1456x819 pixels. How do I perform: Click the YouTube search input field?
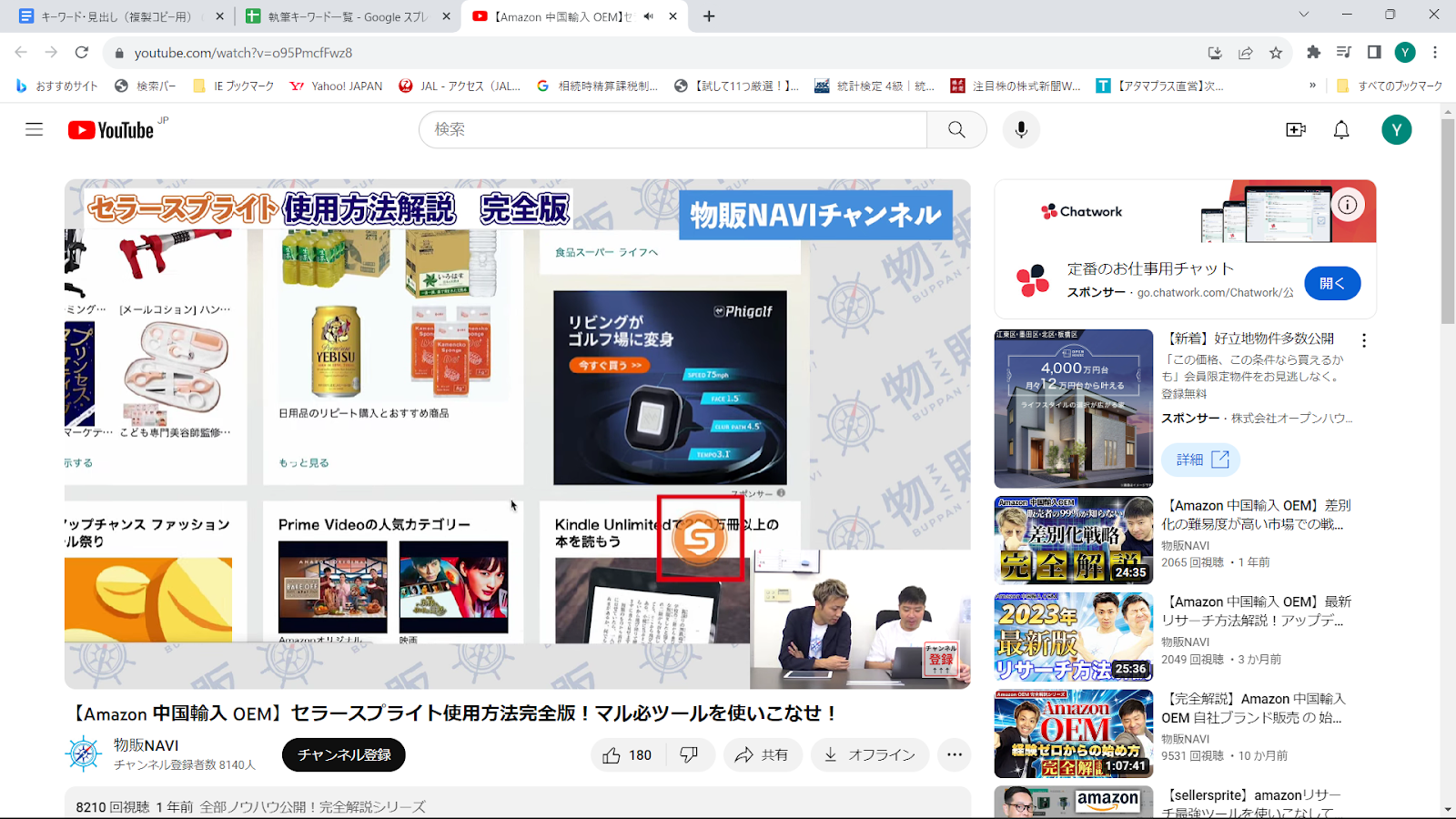(x=673, y=129)
